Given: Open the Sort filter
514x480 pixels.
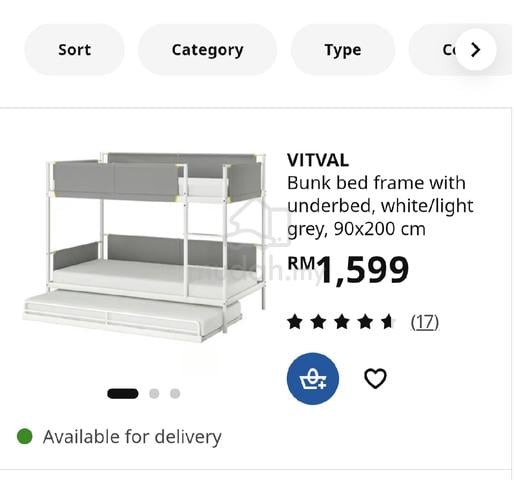Looking at the screenshot, I should 74,50.
